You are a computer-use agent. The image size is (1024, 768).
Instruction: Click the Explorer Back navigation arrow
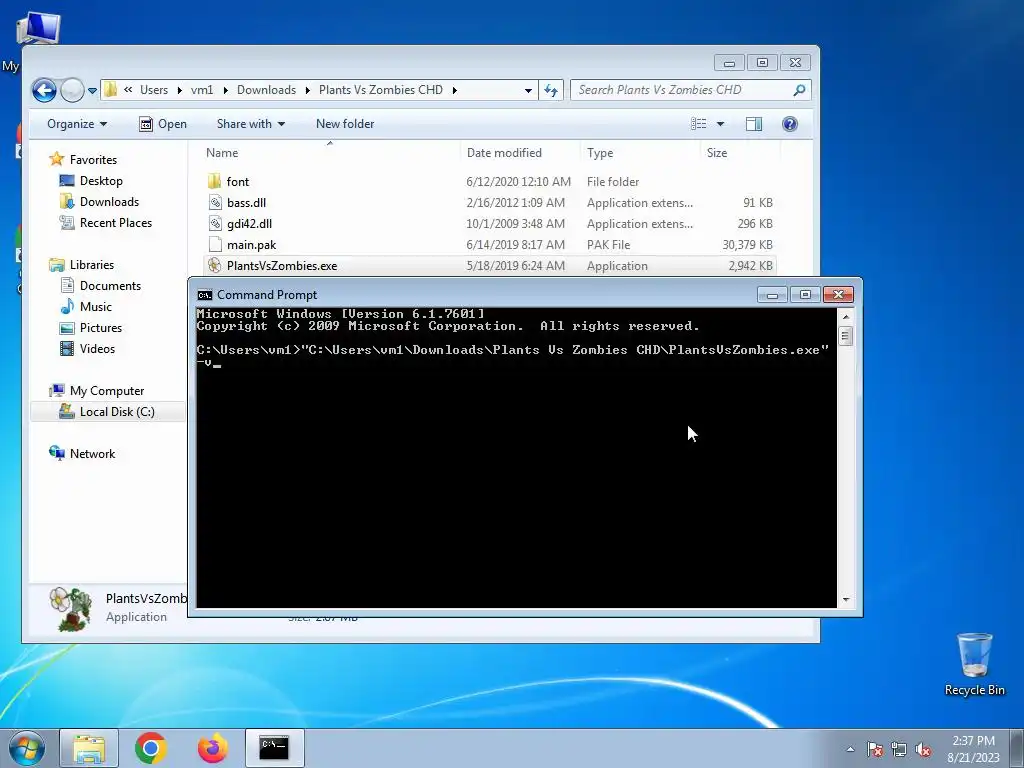pos(44,90)
